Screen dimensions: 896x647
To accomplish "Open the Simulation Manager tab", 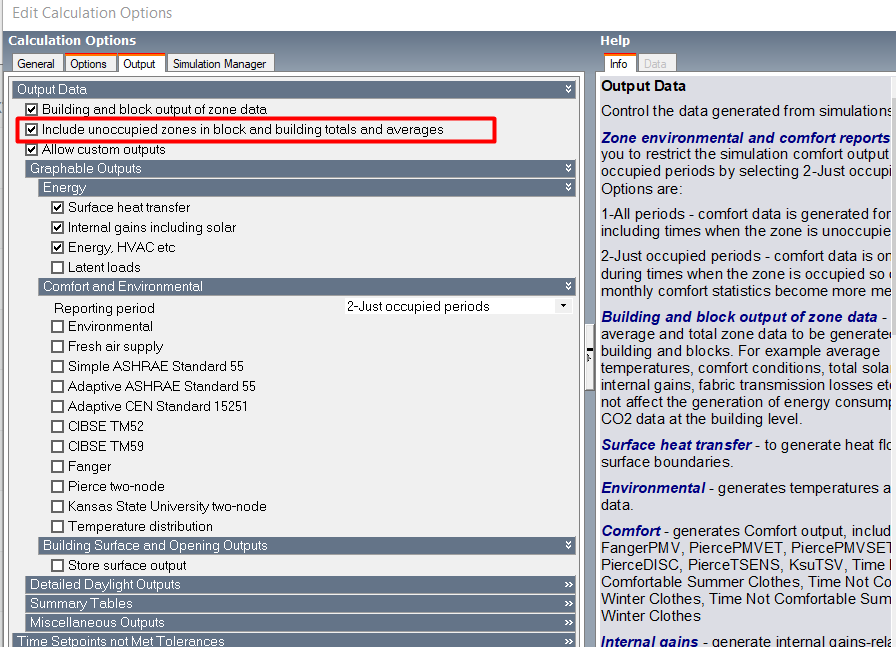I will [x=219, y=63].
